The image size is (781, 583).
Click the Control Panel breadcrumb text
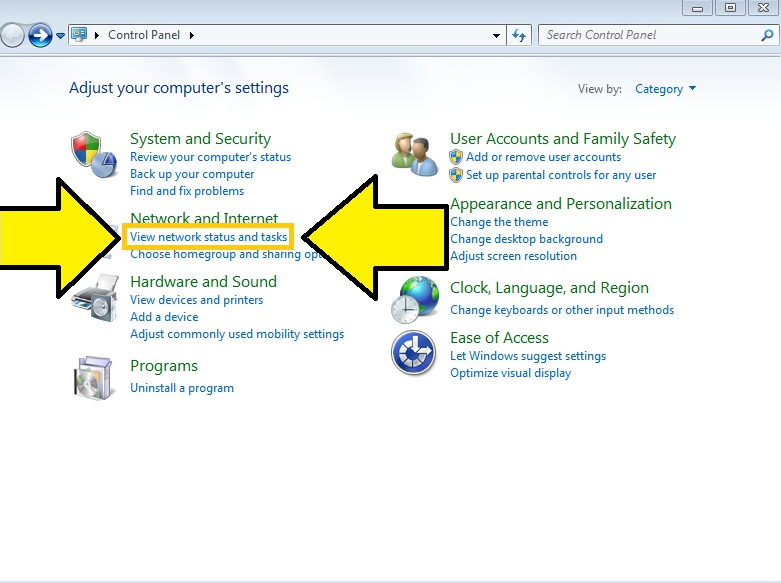[144, 35]
